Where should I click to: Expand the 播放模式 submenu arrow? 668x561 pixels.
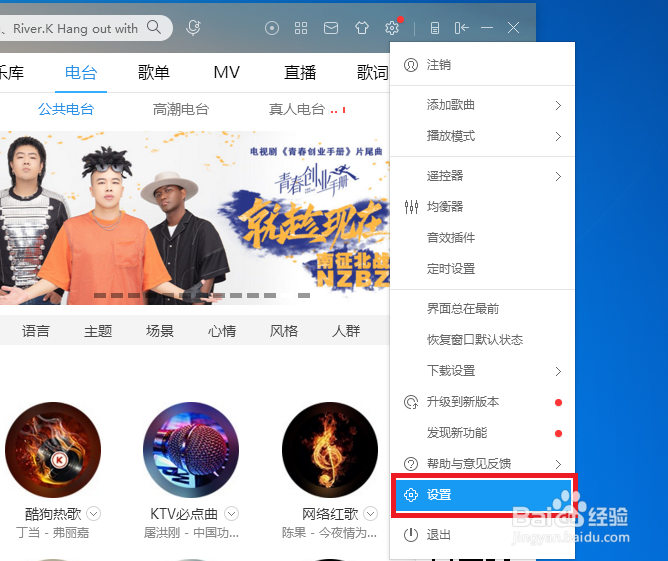click(558, 136)
